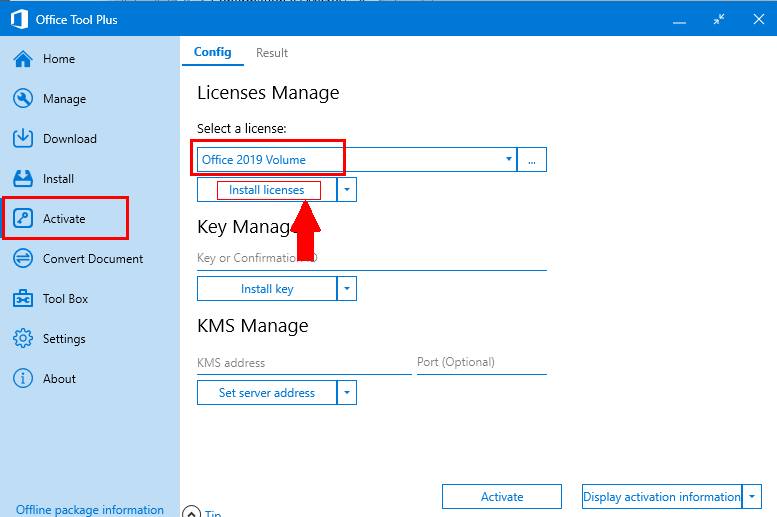Viewport: 777px width, 517px height.
Task: Click the ellipsis button beside license selector
Action: click(x=532, y=160)
